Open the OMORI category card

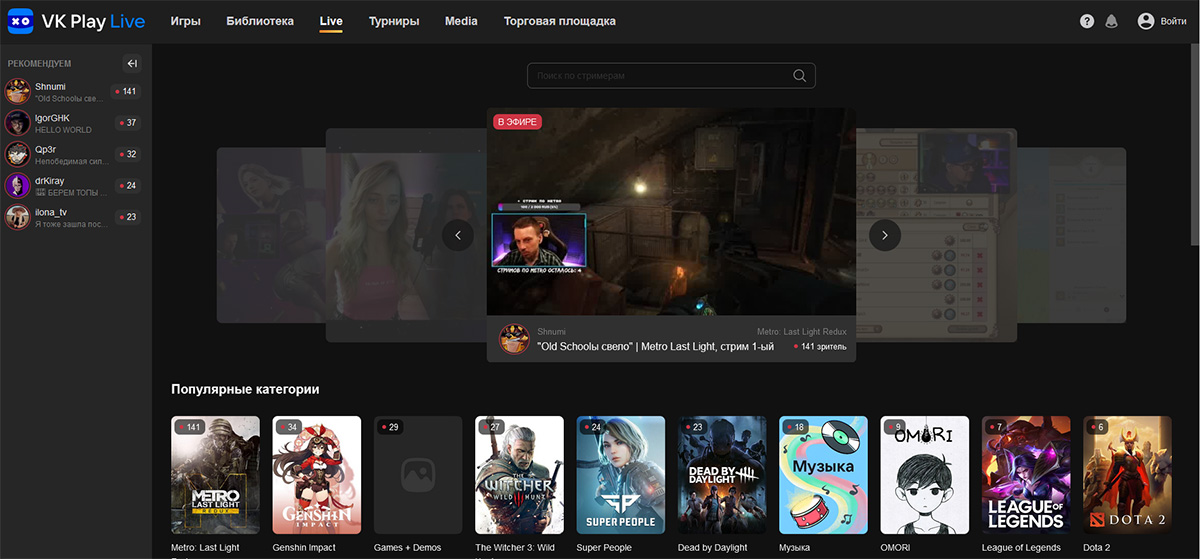pyautogui.click(x=925, y=475)
